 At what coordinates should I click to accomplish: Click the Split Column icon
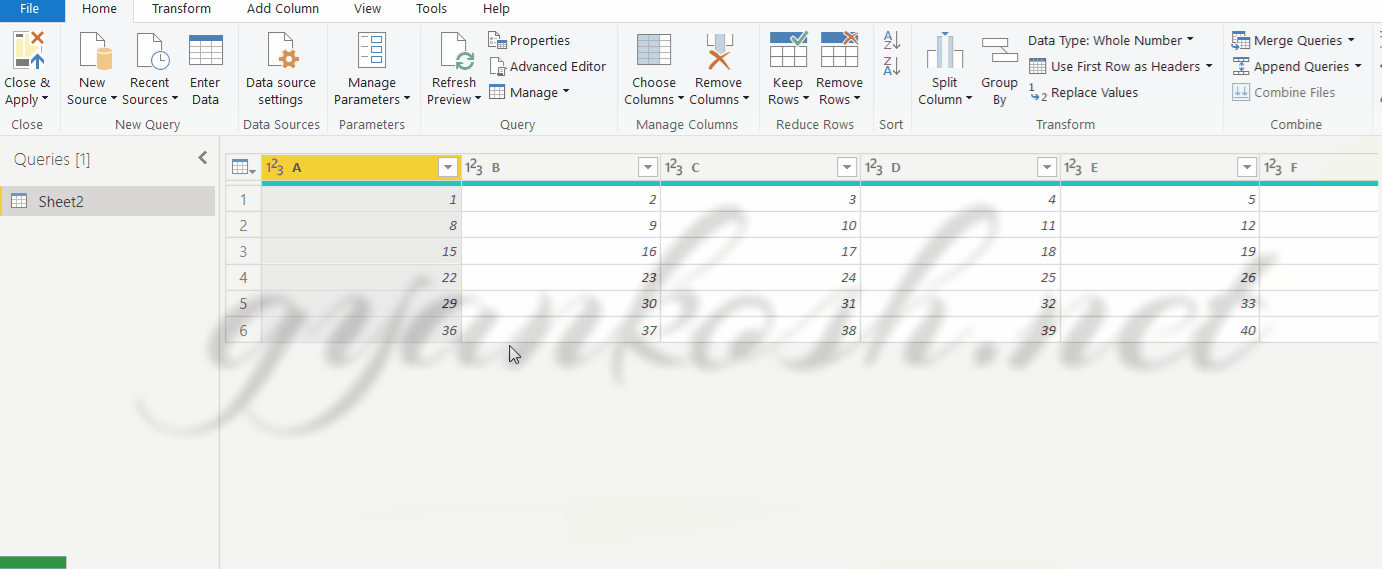coord(944,51)
